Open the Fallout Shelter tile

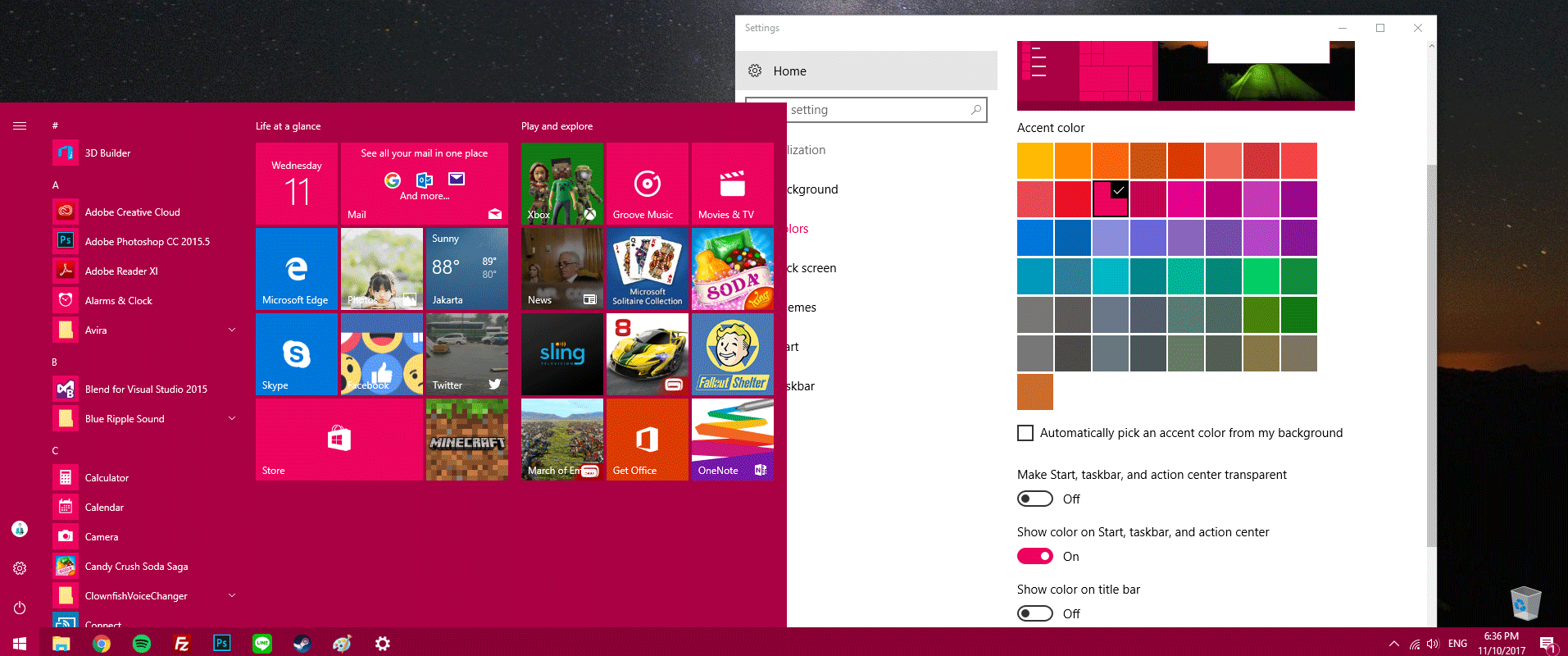[x=733, y=354]
